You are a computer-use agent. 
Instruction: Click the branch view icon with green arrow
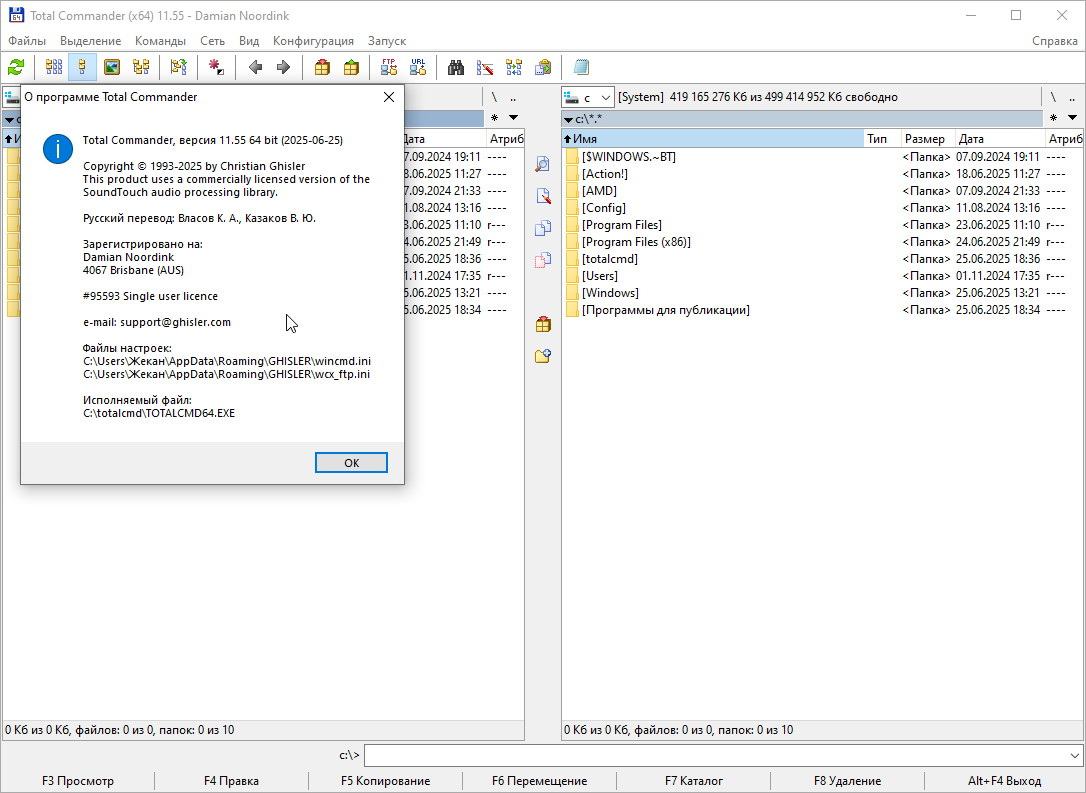tap(178, 67)
